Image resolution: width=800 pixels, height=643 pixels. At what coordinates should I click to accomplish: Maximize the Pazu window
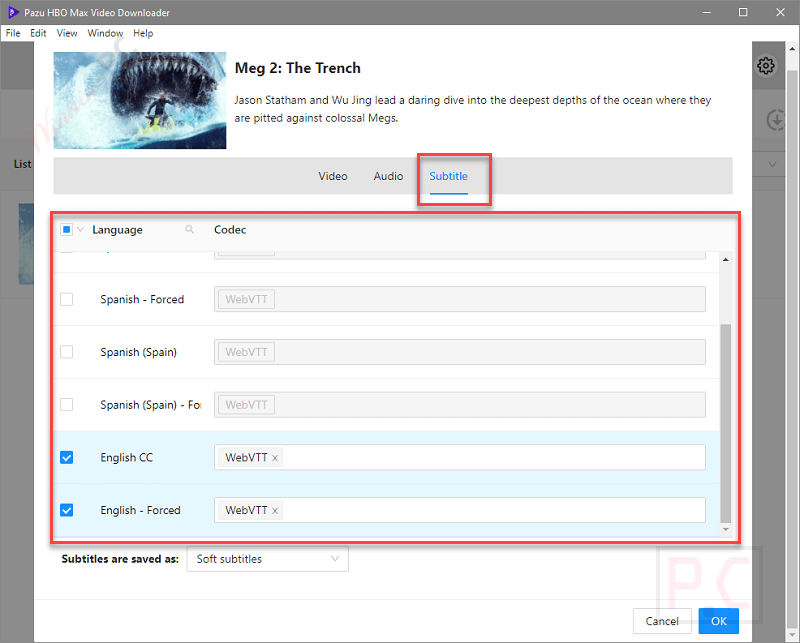point(743,12)
